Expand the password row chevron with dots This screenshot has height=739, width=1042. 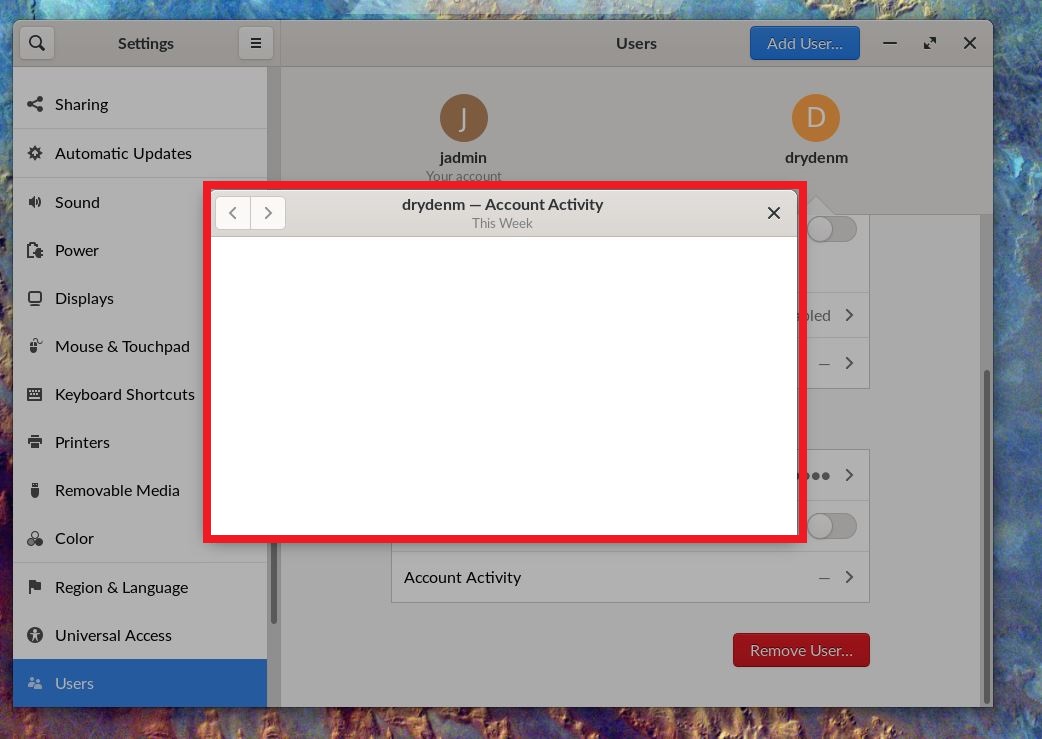[849, 475]
